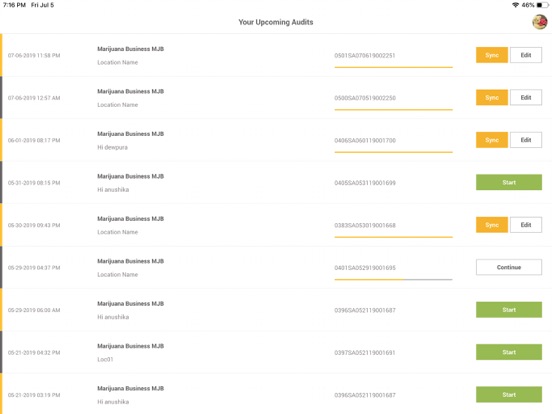
Task: Tap the battery icon in the status bar
Action: [543, 5]
